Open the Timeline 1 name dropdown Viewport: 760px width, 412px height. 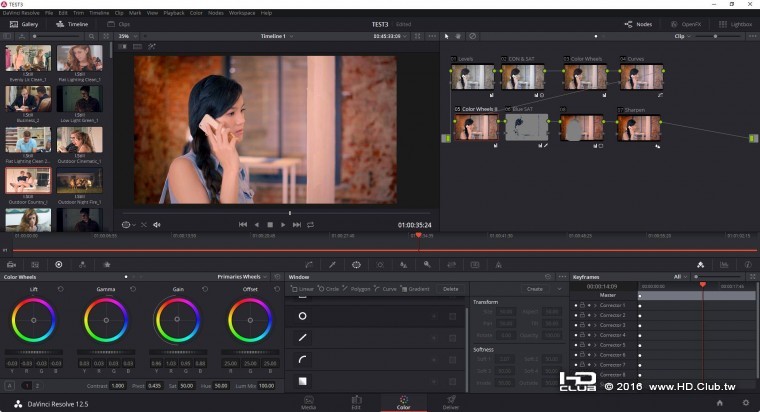click(275, 36)
